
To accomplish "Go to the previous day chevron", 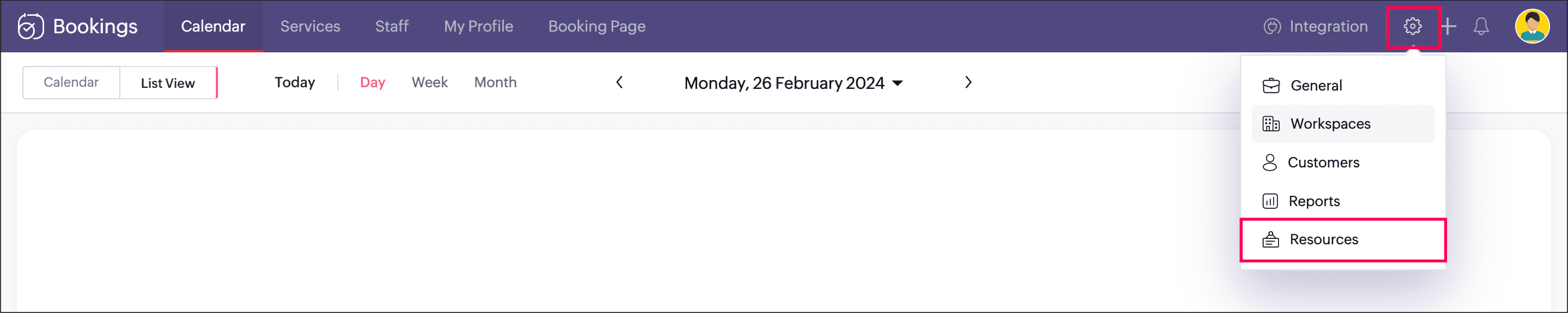I will (x=619, y=82).
